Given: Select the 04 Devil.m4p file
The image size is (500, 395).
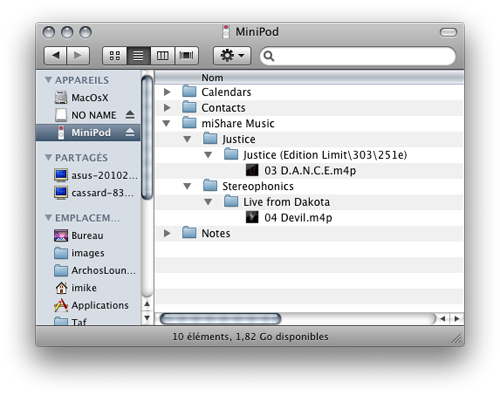Looking at the screenshot, I should 298,218.
